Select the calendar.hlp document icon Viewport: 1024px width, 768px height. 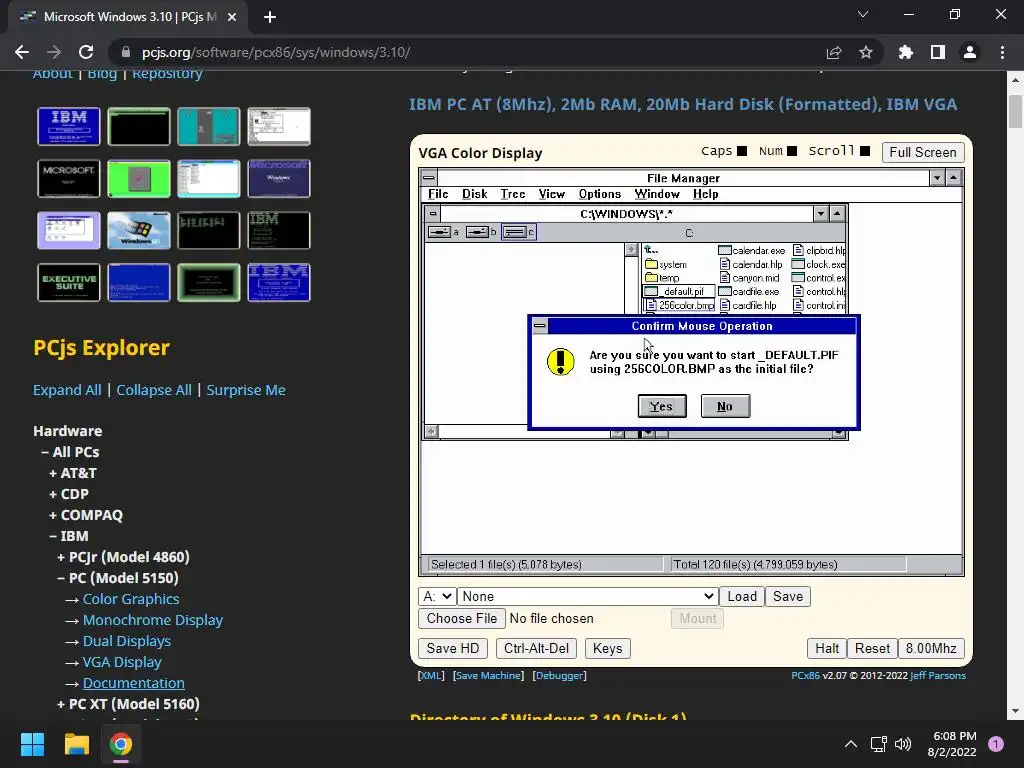coord(724,264)
